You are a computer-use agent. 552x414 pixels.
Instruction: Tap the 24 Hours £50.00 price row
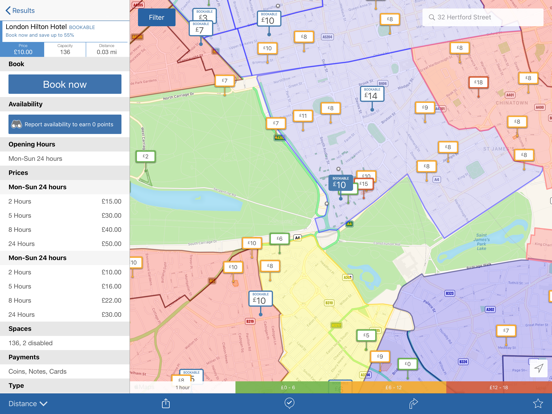click(x=65, y=244)
